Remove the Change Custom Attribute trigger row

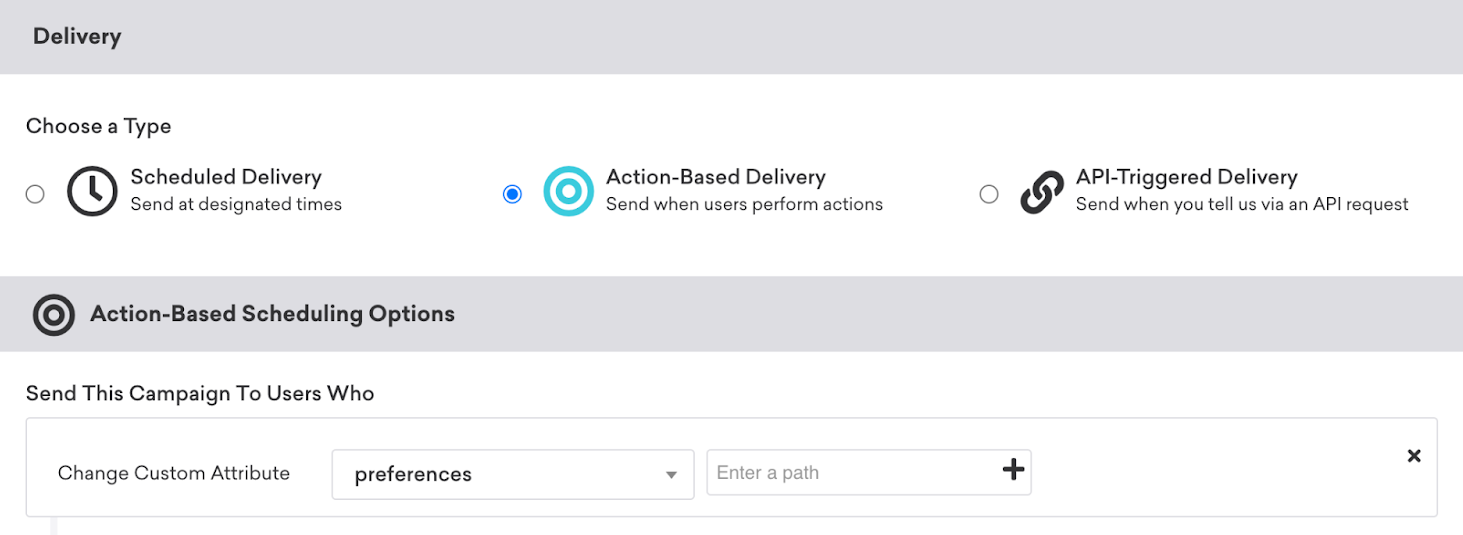tap(1414, 456)
